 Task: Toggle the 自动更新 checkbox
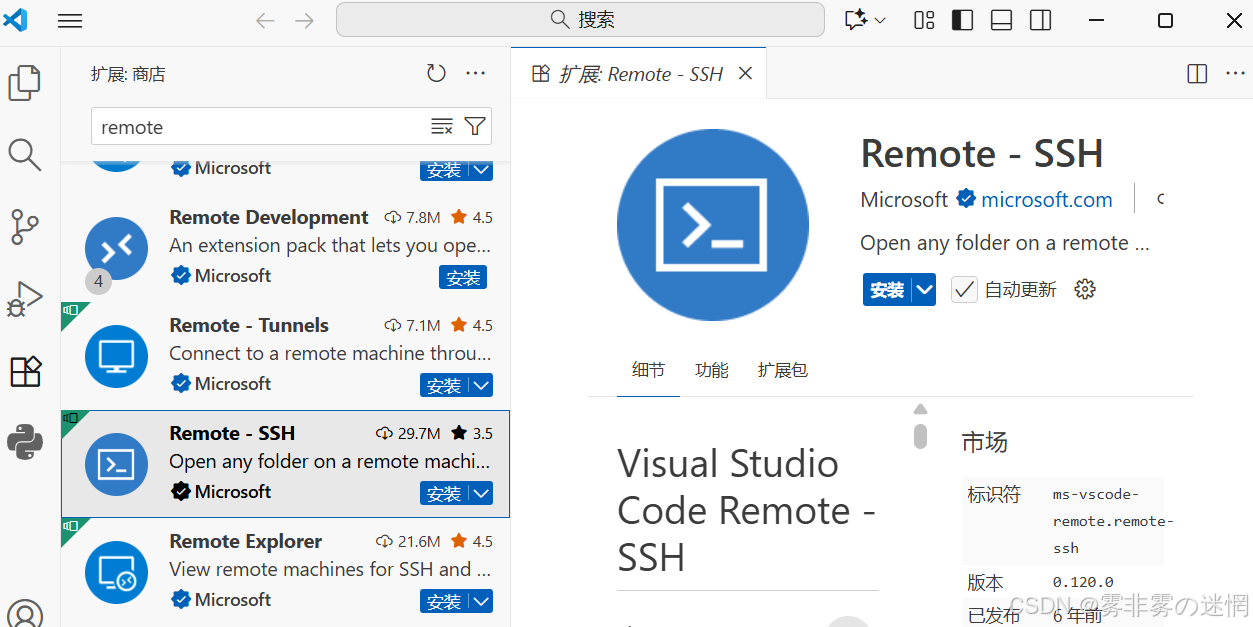tap(964, 289)
